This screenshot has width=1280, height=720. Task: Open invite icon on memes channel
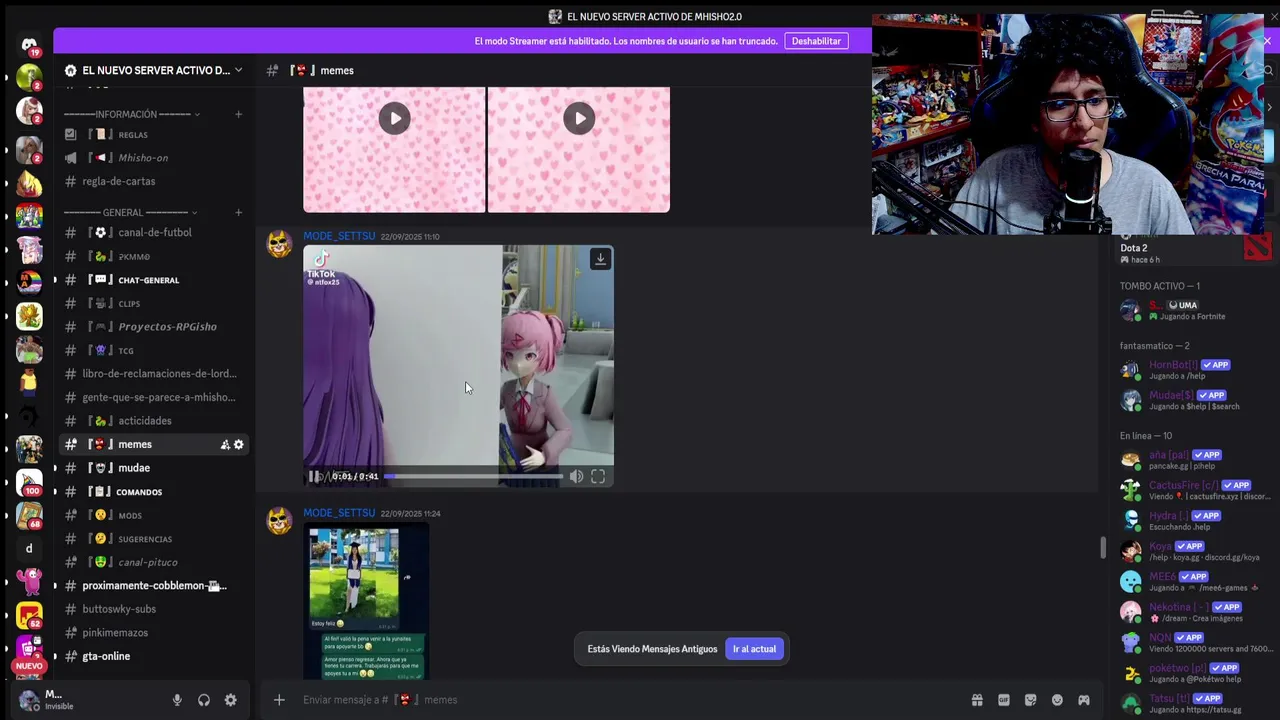[224, 445]
